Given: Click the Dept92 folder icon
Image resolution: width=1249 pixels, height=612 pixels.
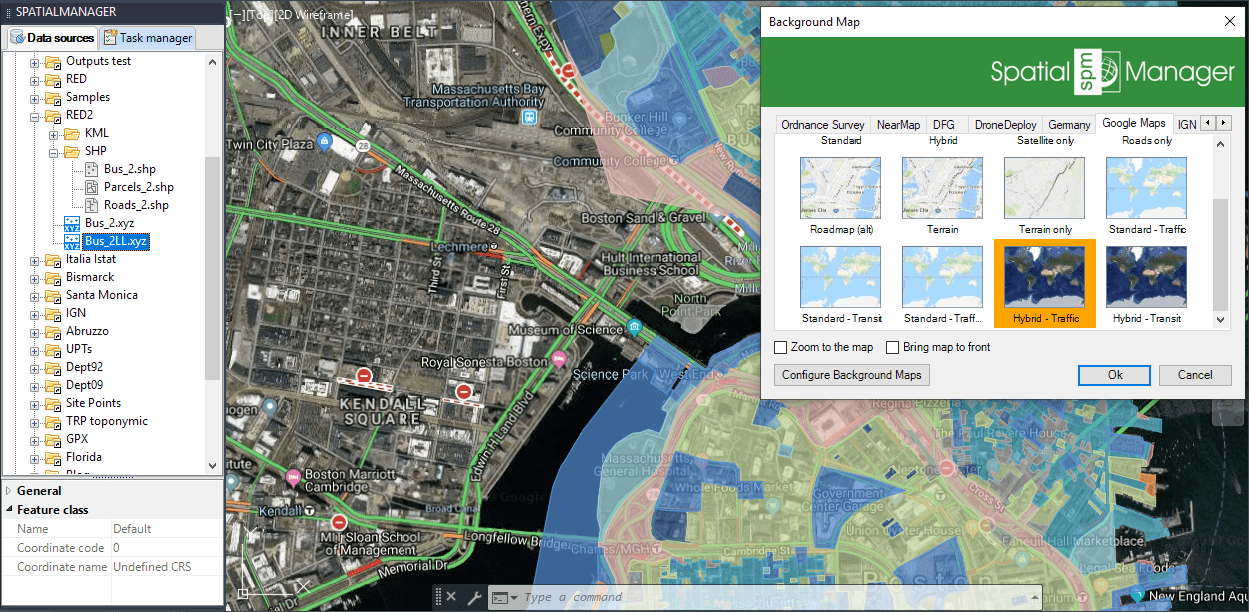Looking at the screenshot, I should tap(52, 367).
